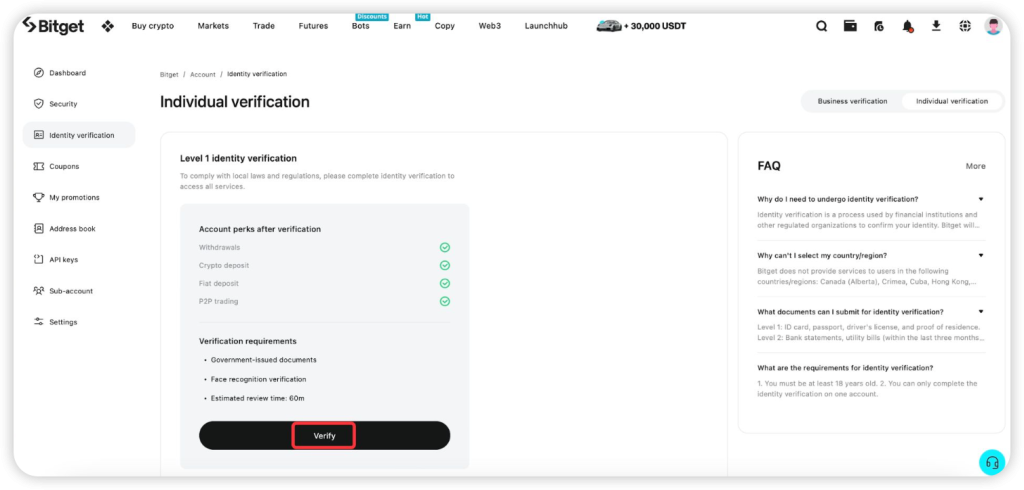Switch to Business verification tab

click(x=852, y=101)
